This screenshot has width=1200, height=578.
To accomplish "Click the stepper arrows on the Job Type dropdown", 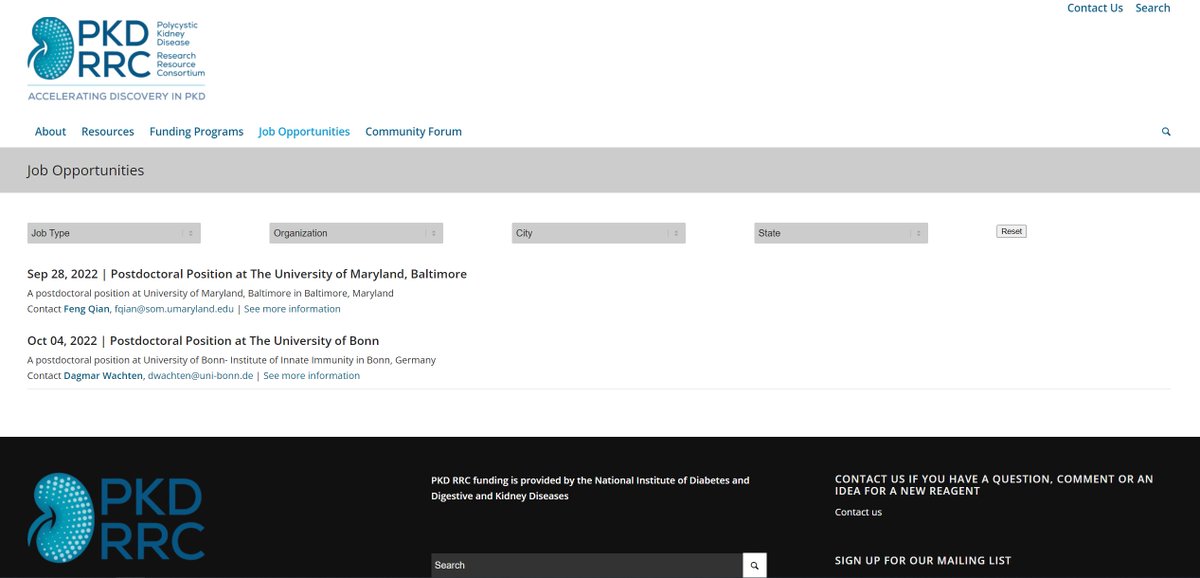I will coord(191,232).
